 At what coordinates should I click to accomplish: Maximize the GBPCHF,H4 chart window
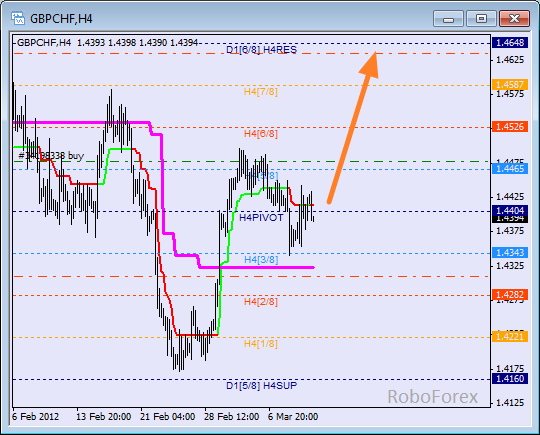coord(481,19)
